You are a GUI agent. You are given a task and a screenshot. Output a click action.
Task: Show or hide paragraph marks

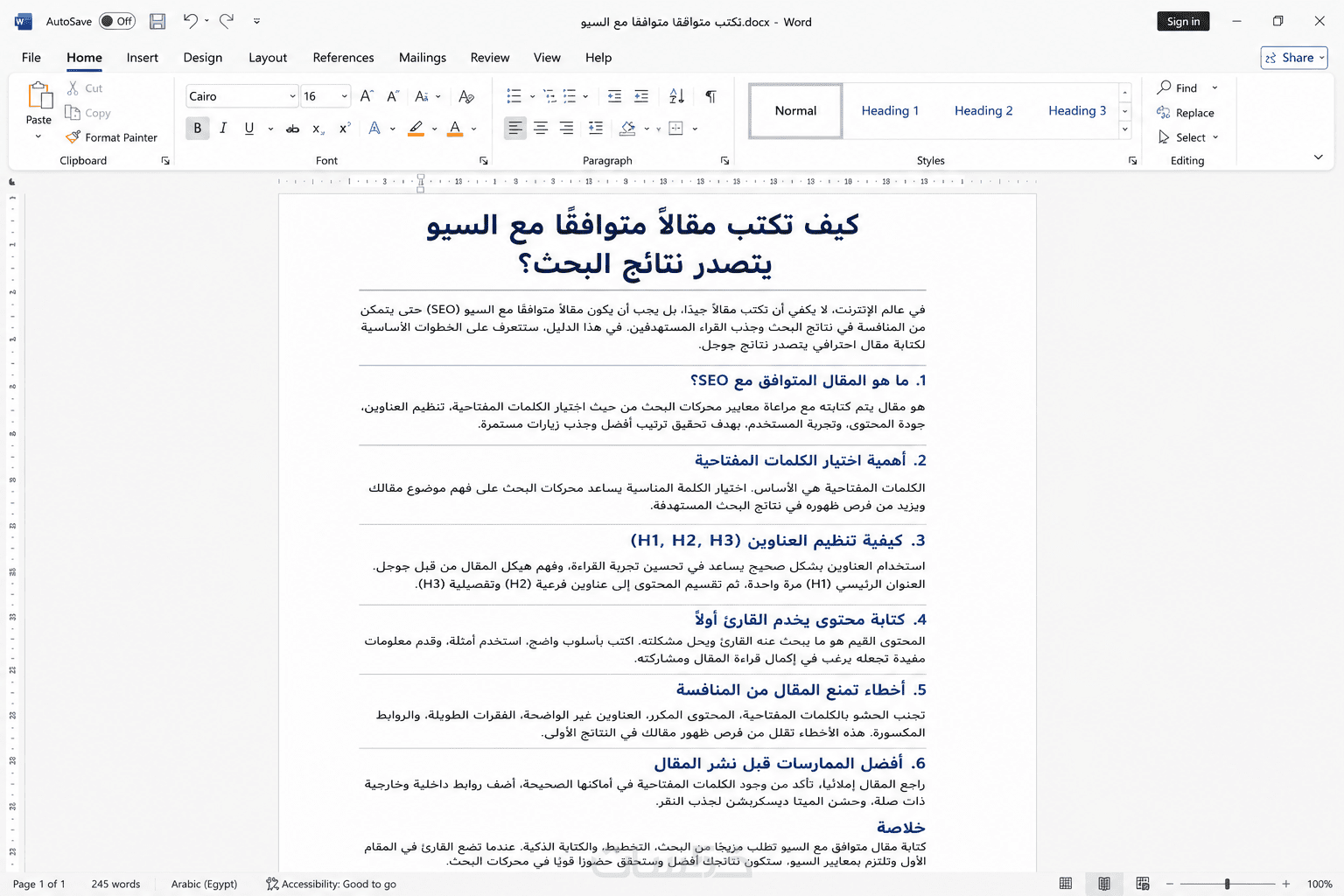click(710, 96)
